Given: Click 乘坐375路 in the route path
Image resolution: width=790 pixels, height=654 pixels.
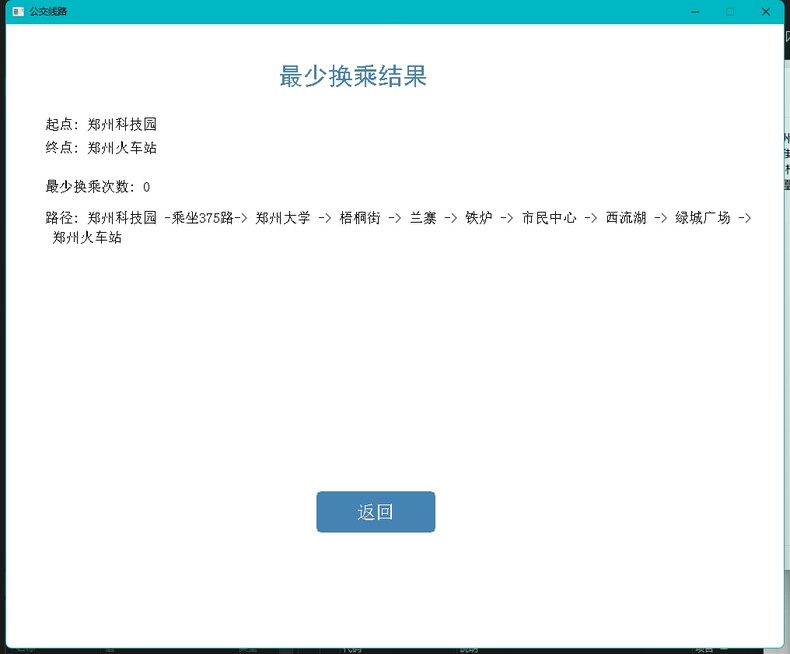Looking at the screenshot, I should tap(203, 218).
